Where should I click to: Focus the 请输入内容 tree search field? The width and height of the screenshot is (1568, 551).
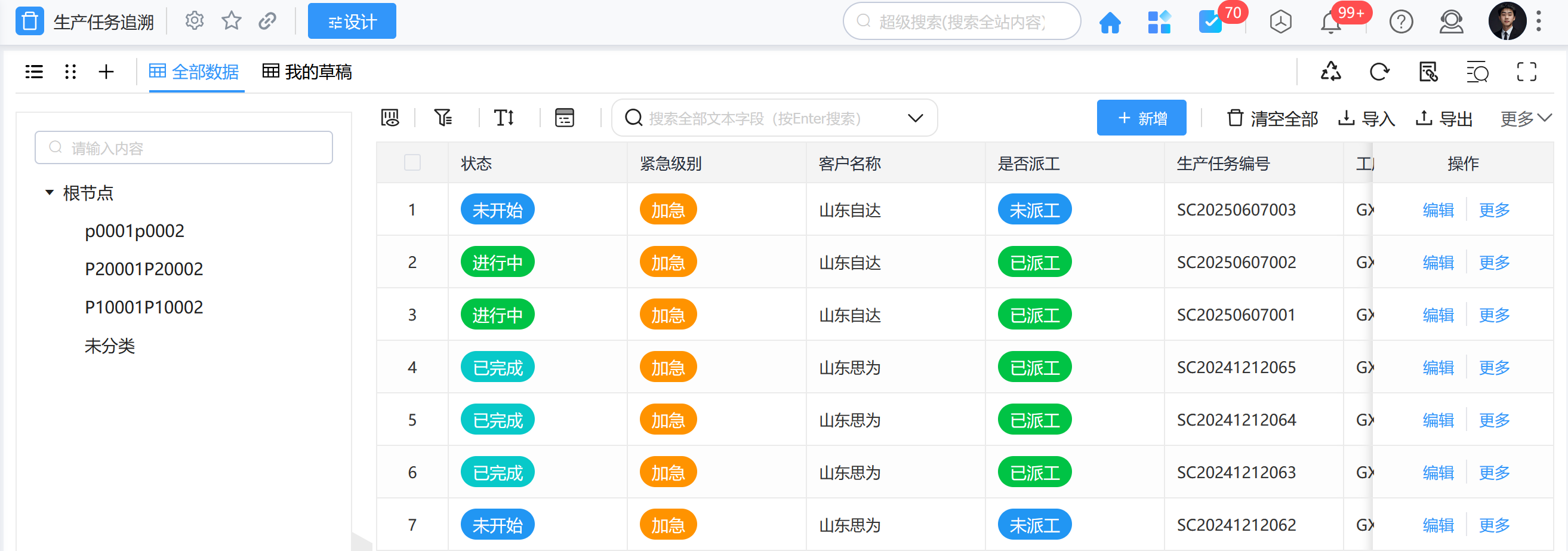tap(184, 148)
